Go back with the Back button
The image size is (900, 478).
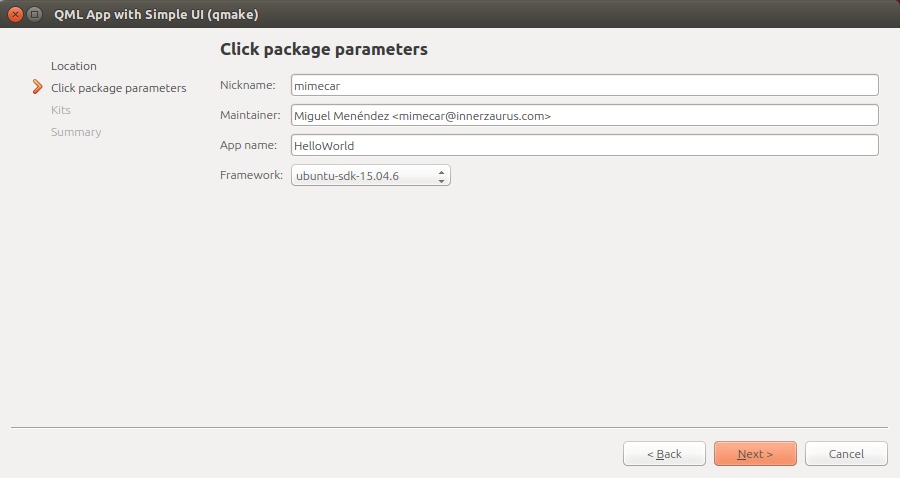click(664, 454)
